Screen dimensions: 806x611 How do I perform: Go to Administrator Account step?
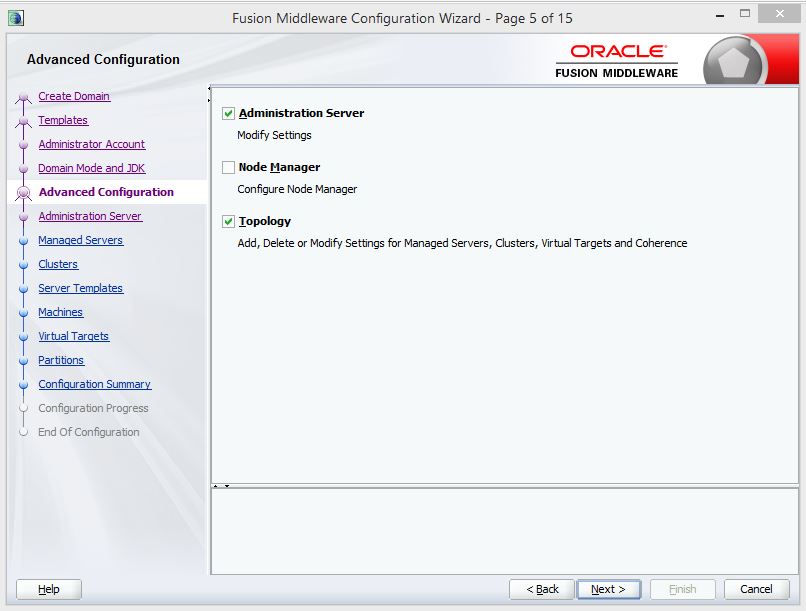[91, 144]
